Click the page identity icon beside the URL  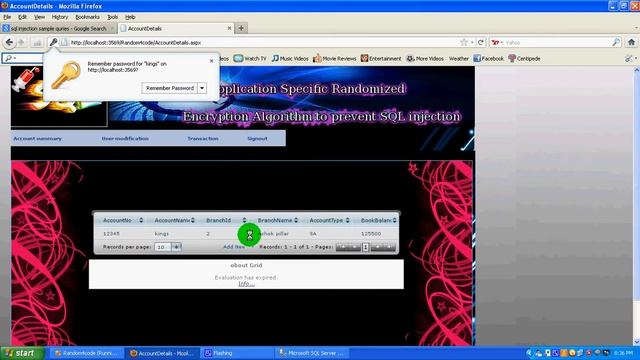[x=64, y=42]
